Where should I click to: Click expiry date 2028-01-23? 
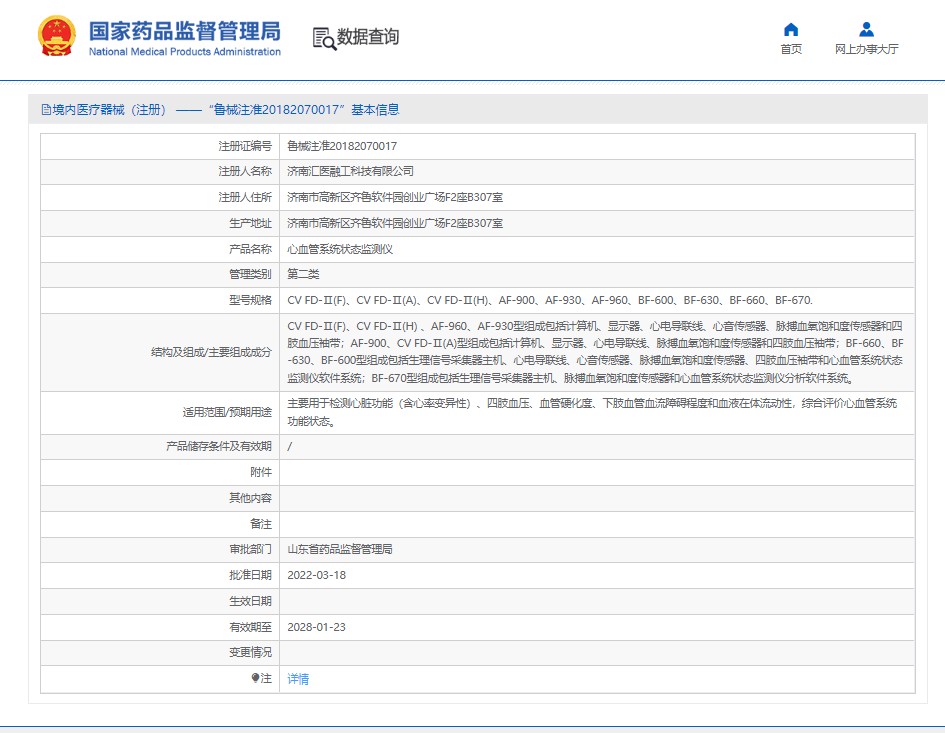316,627
